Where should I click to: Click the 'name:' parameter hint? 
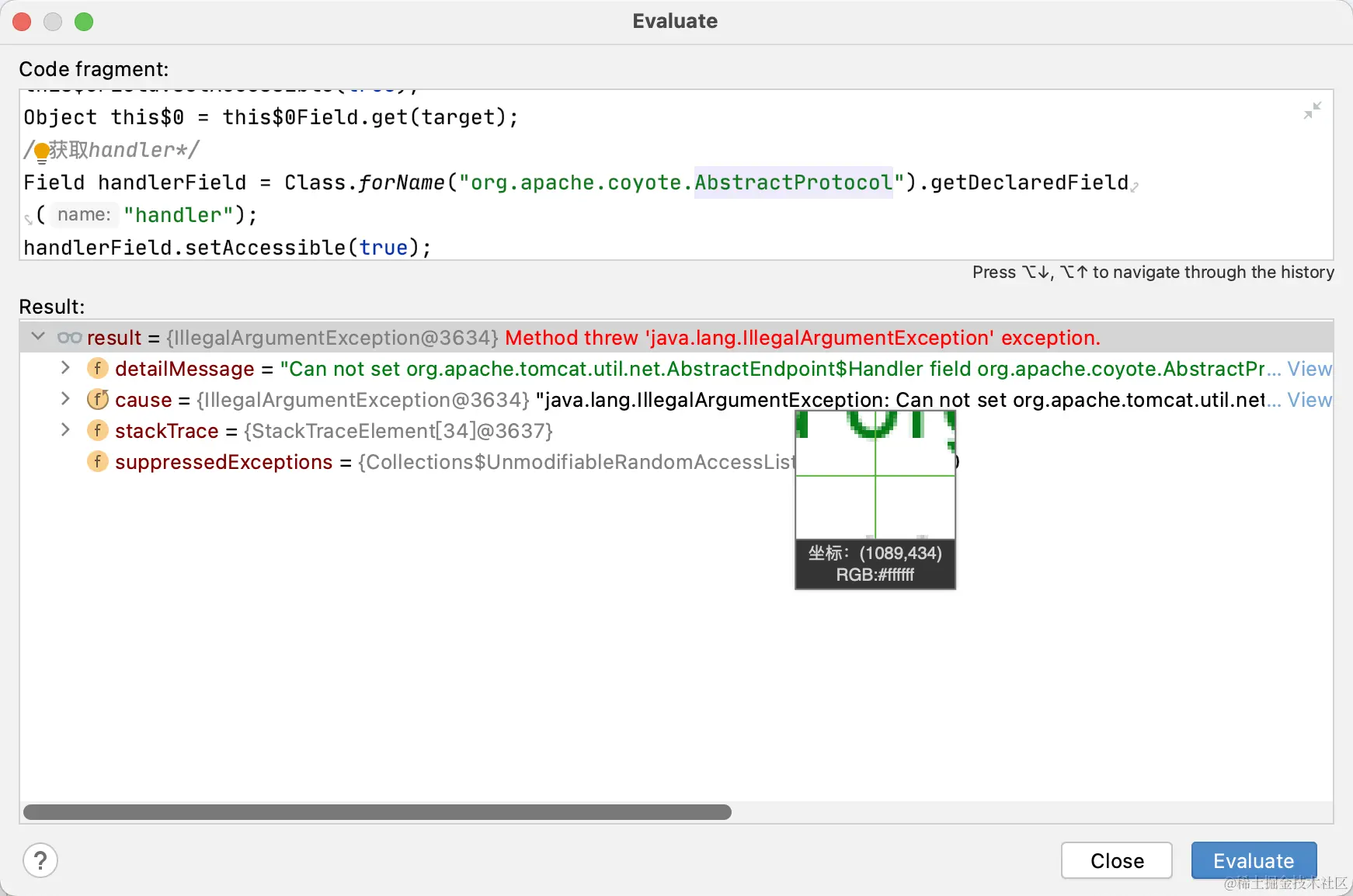coord(84,215)
